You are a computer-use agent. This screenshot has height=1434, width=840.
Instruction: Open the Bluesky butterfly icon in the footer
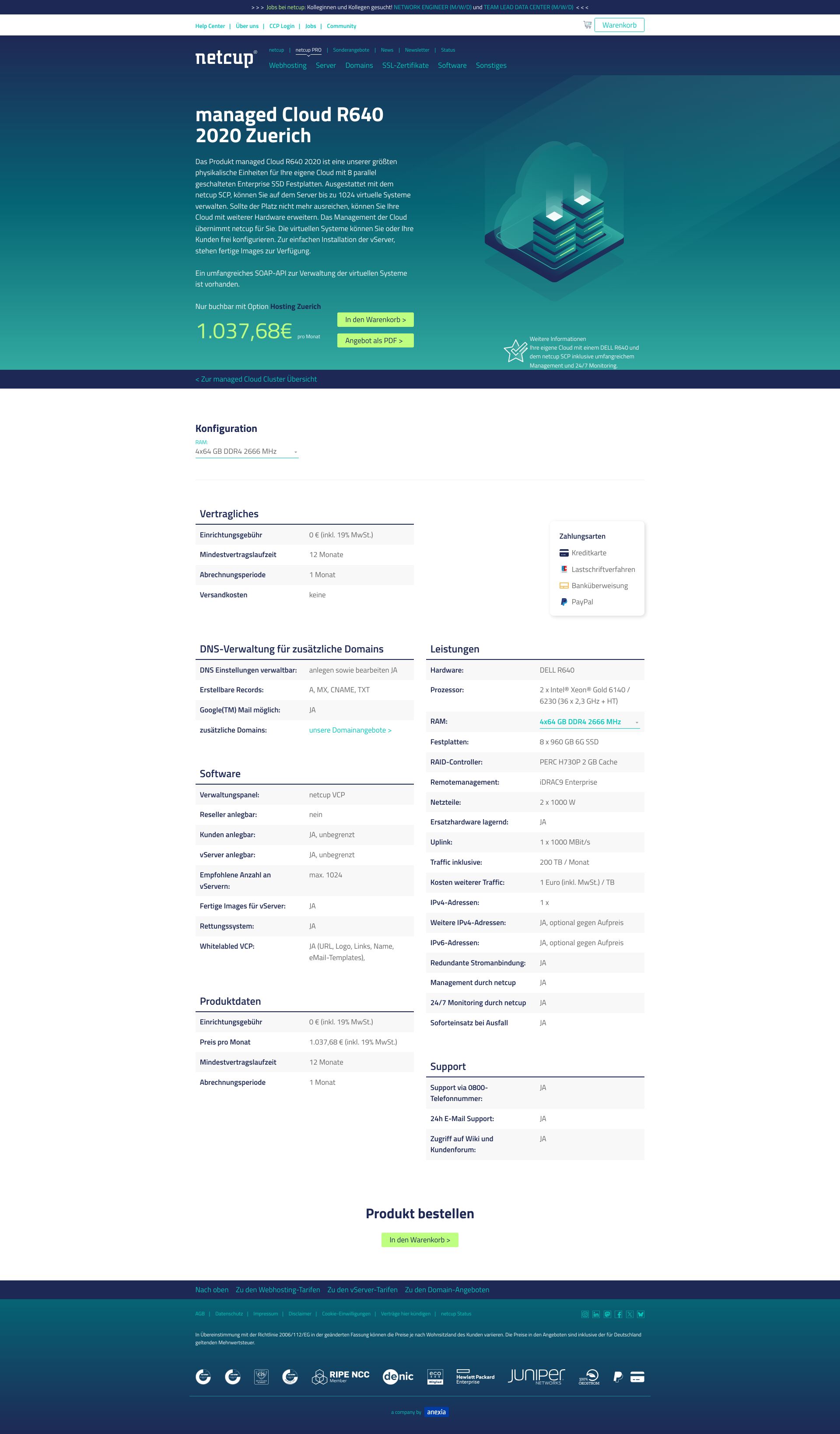[x=641, y=1314]
